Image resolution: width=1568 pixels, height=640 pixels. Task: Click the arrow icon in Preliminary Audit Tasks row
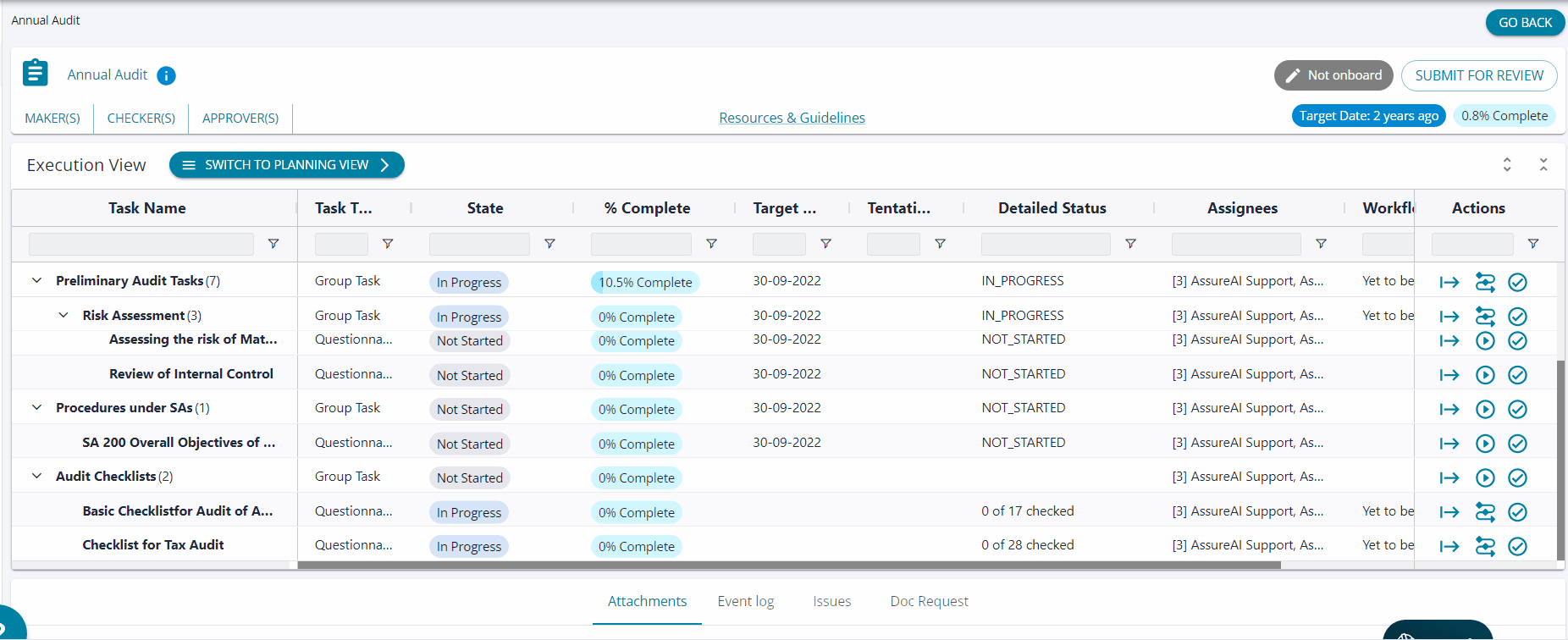click(x=1449, y=283)
